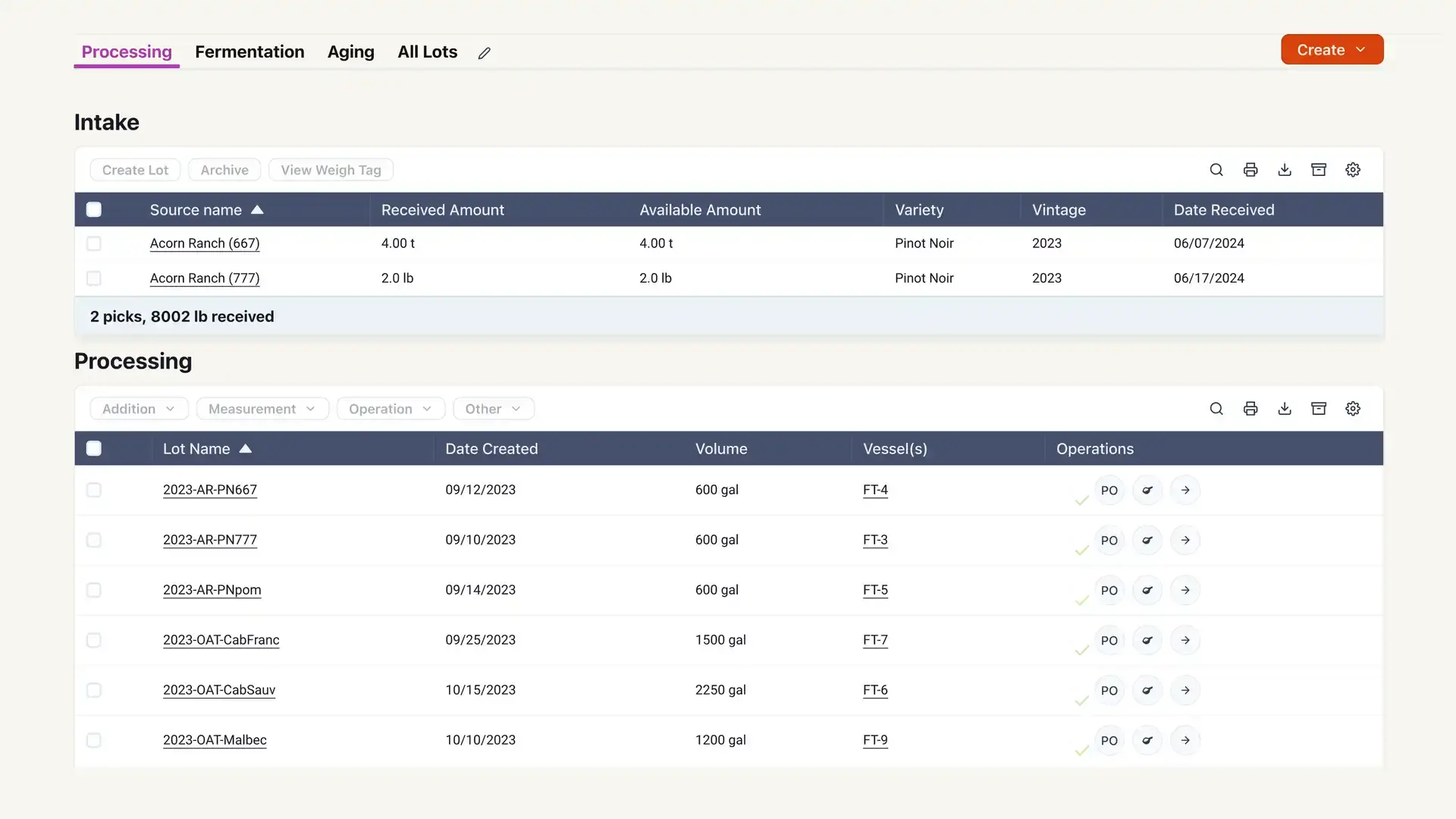Click the download icon in Intake table
This screenshot has height=819, width=1456.
(x=1285, y=169)
